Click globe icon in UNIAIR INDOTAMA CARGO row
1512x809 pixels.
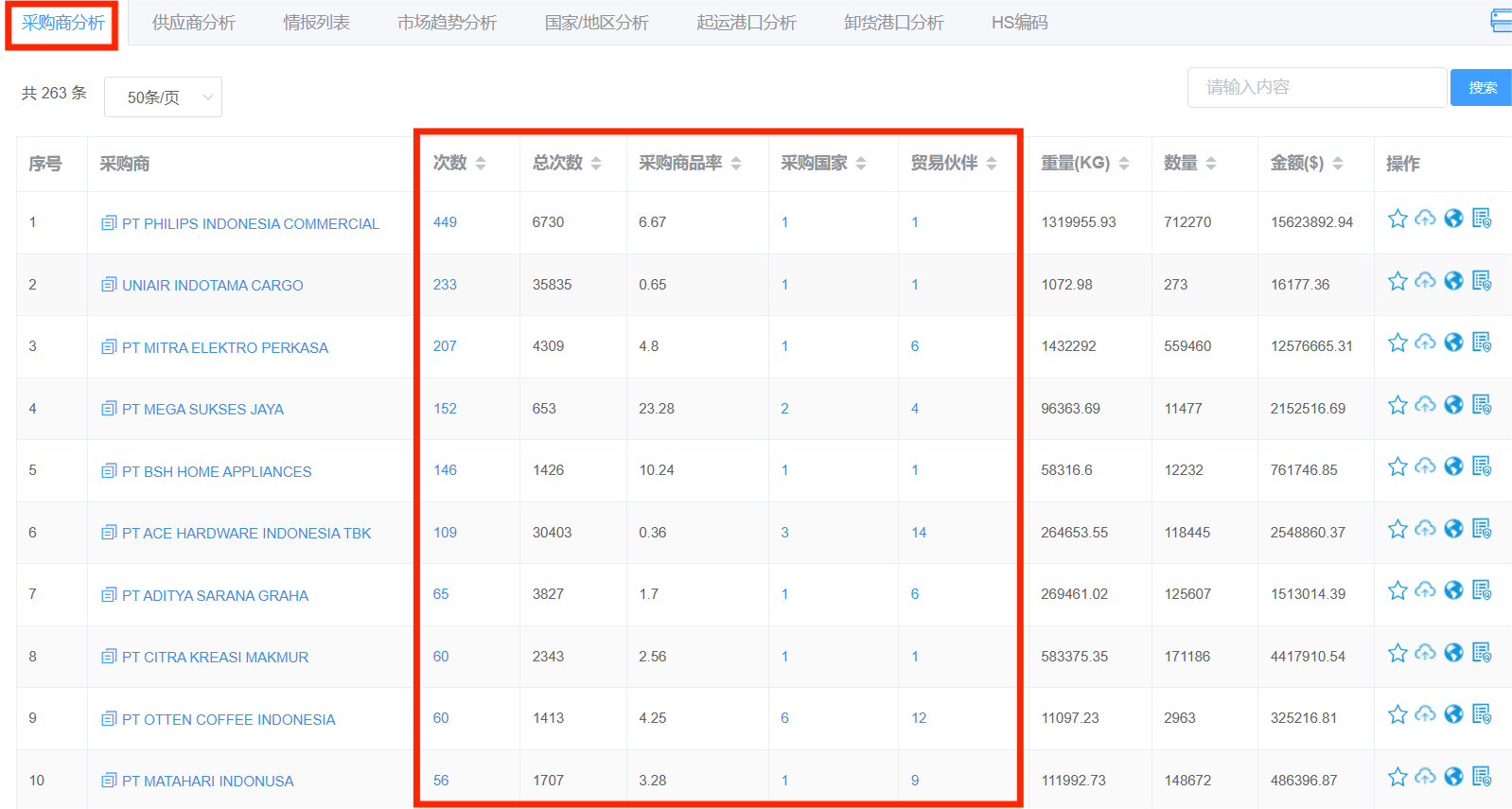coord(1454,281)
